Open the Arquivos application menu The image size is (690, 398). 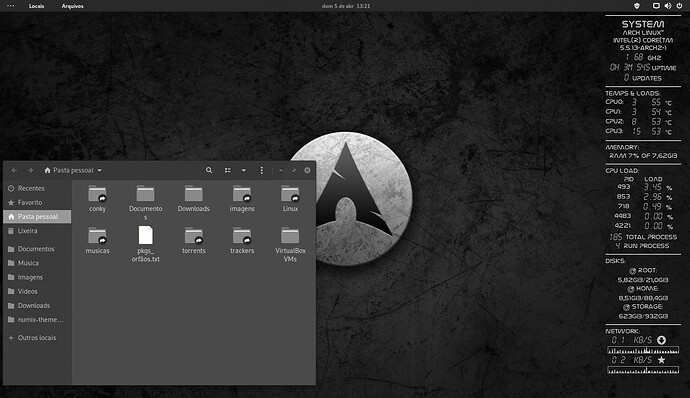click(72, 6)
